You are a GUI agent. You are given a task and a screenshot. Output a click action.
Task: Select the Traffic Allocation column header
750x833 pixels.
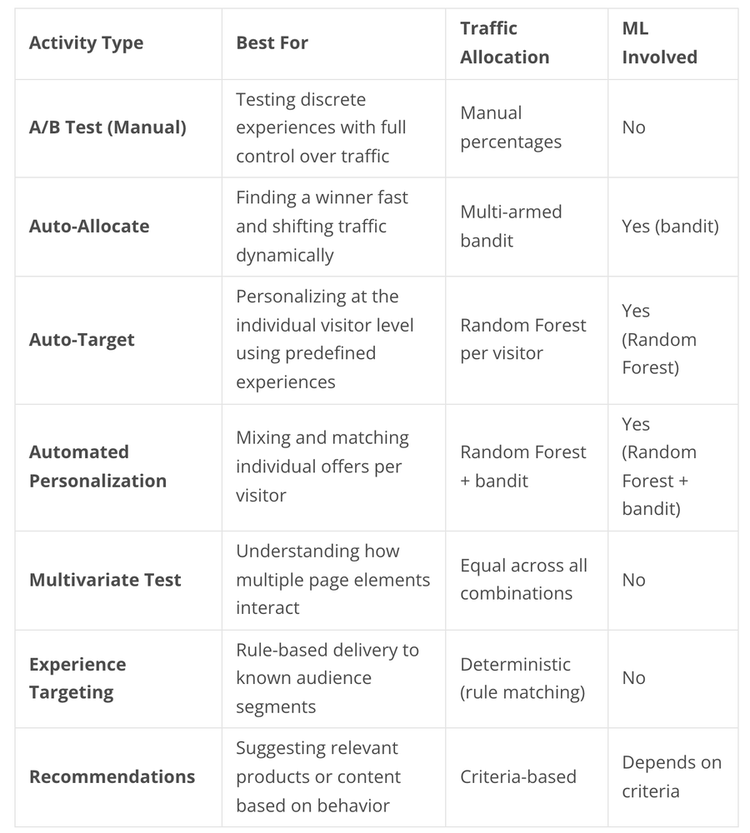coord(504,43)
